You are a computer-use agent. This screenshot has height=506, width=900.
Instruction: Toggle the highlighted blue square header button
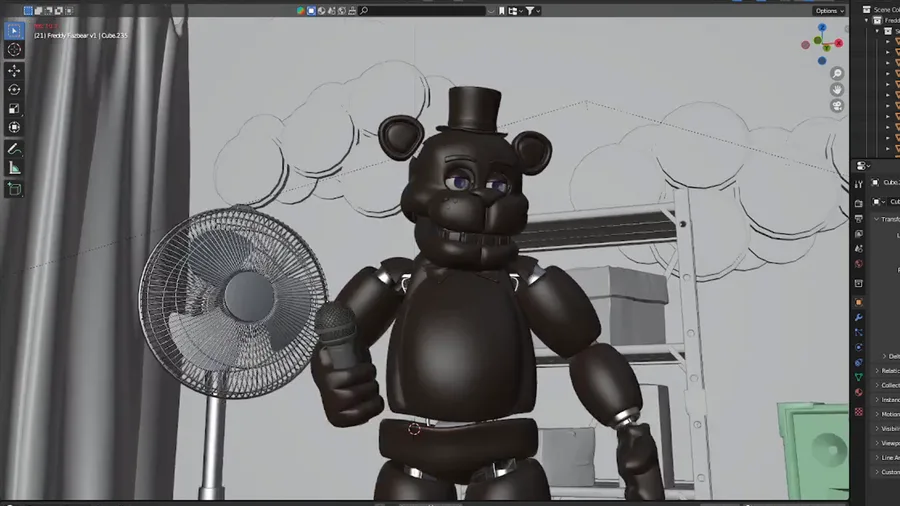[x=311, y=10]
